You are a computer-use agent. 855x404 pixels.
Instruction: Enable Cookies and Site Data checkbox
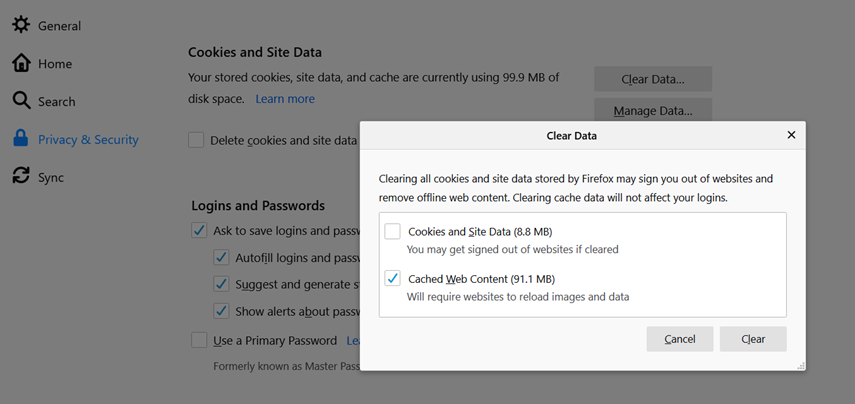[393, 231]
